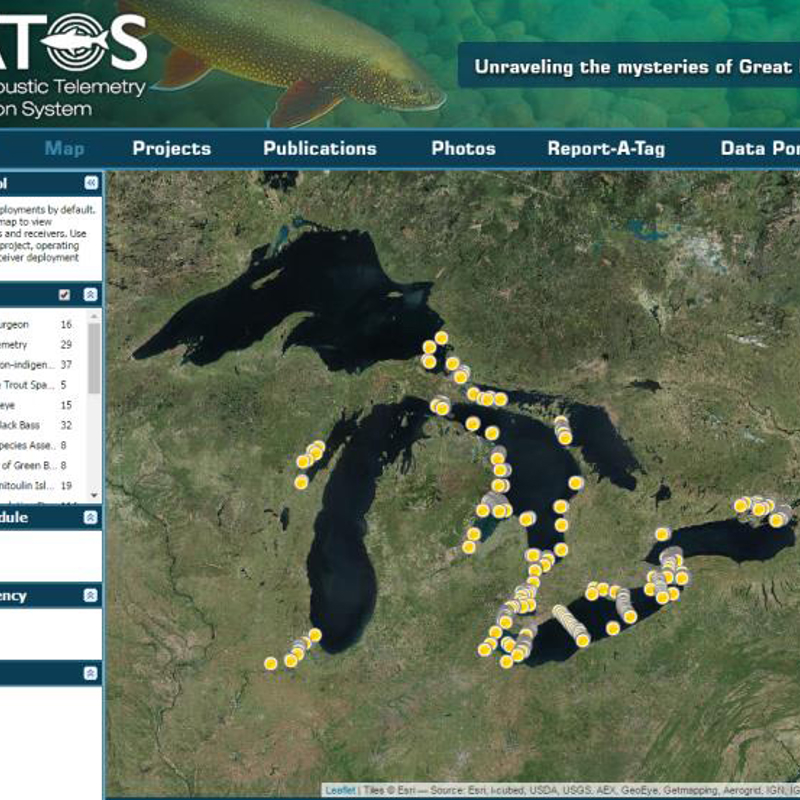Screen dimensions: 800x800
Task: Select the westernmost marker below Lake Michigan
Action: [271, 663]
